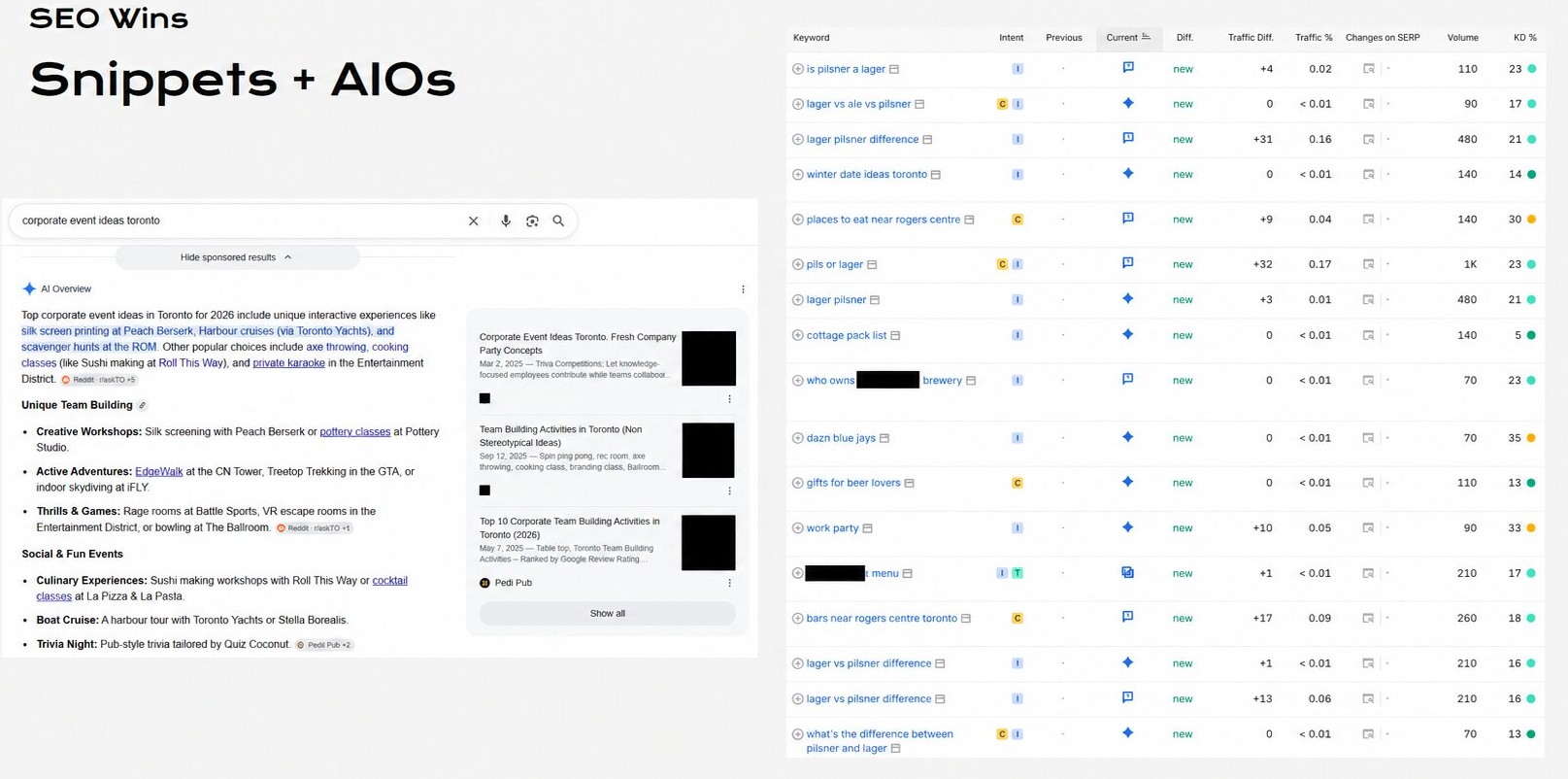Click orange KD dot for 'places to eat near rogers centre'
The height and width of the screenshot is (779, 1568).
point(1531,220)
